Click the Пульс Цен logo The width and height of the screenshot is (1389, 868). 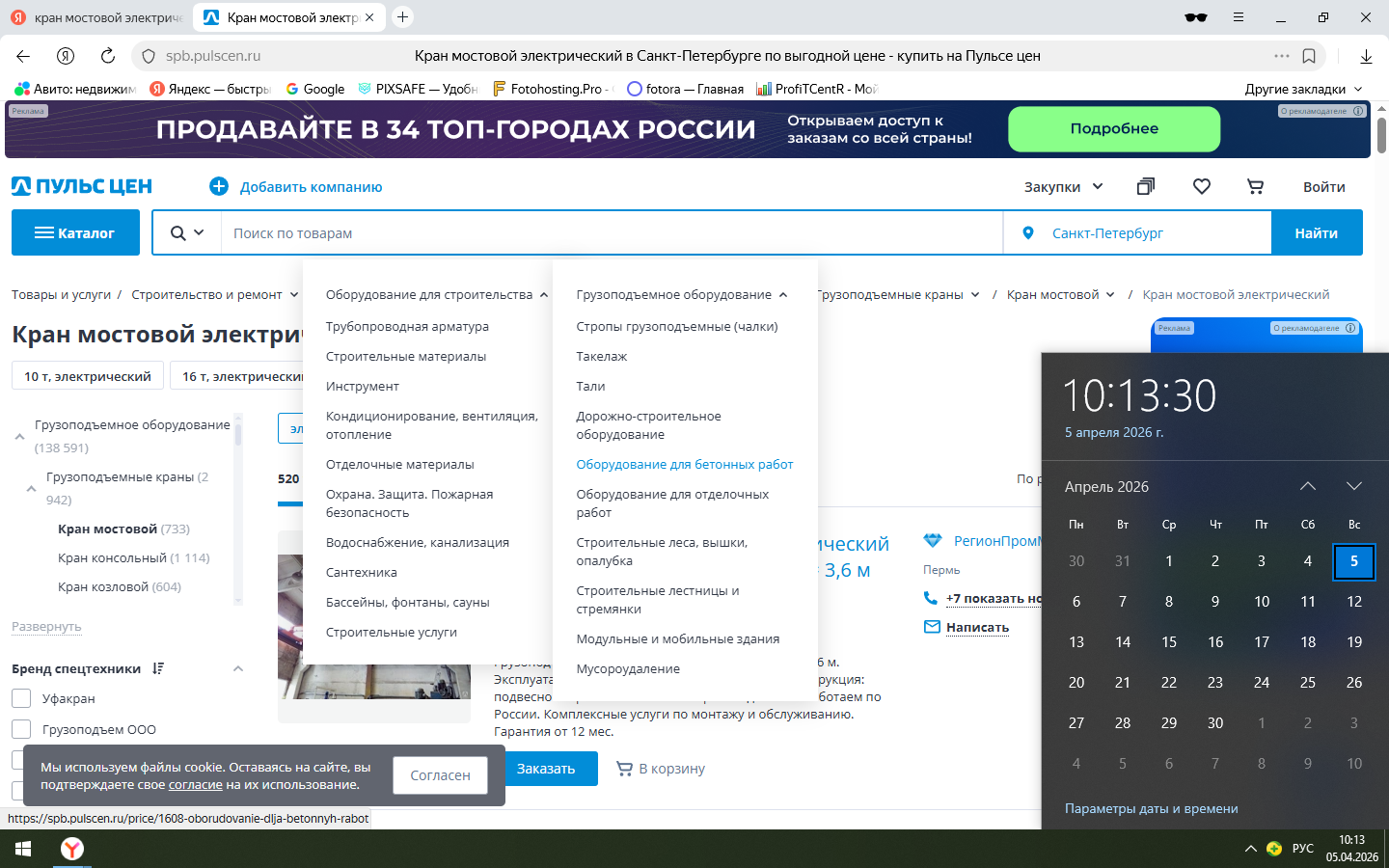pos(82,186)
